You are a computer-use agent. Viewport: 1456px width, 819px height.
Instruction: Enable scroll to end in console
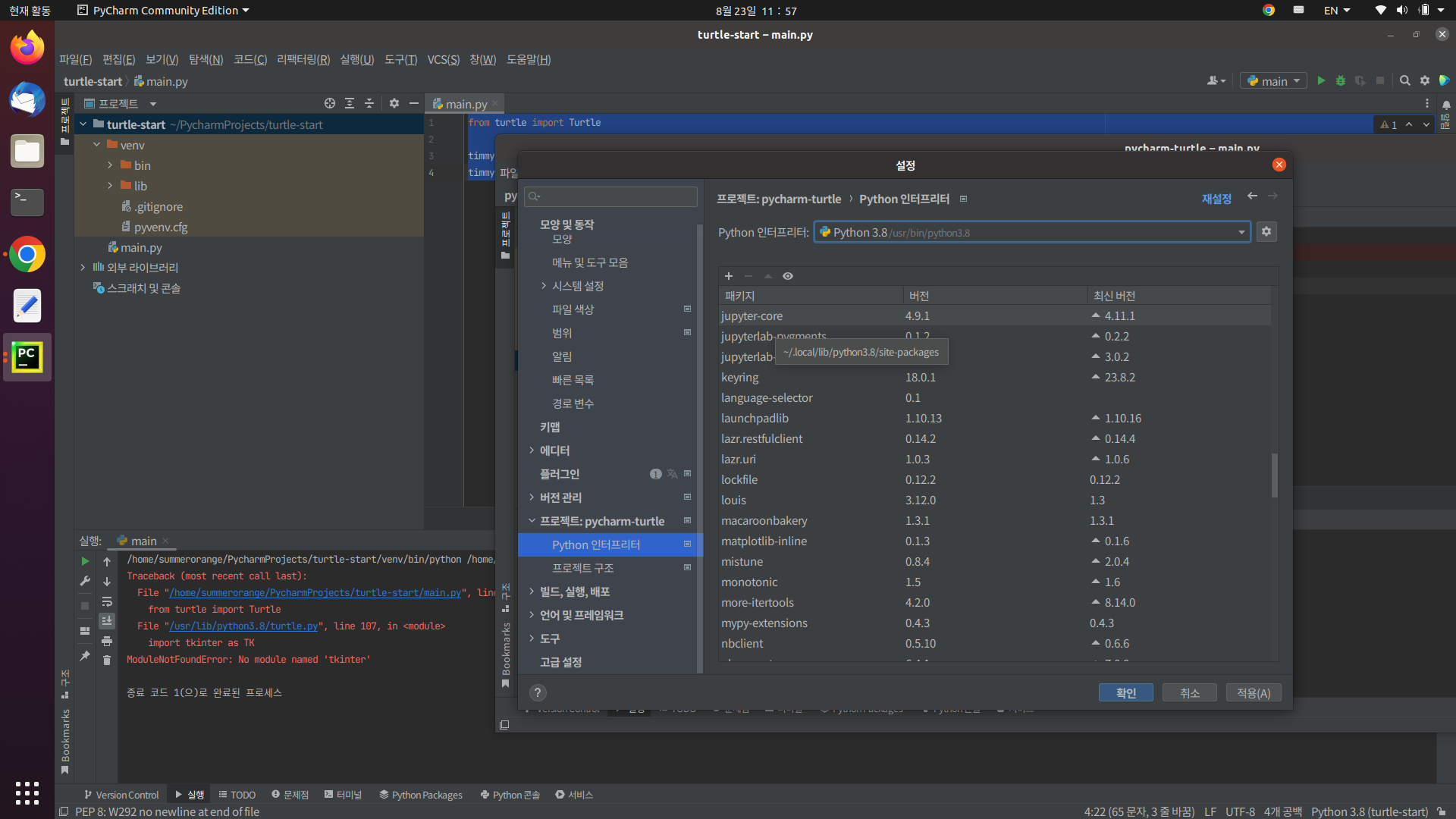tap(107, 620)
